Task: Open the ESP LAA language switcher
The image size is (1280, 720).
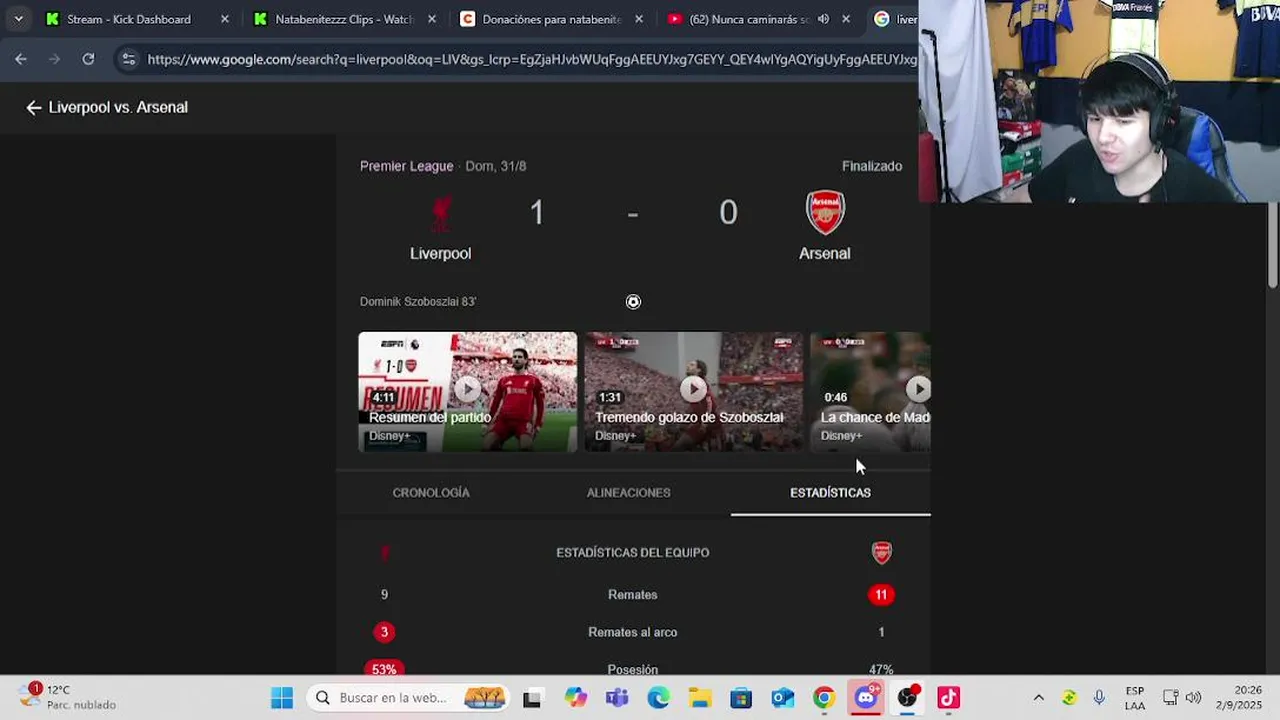Action: point(1135,698)
